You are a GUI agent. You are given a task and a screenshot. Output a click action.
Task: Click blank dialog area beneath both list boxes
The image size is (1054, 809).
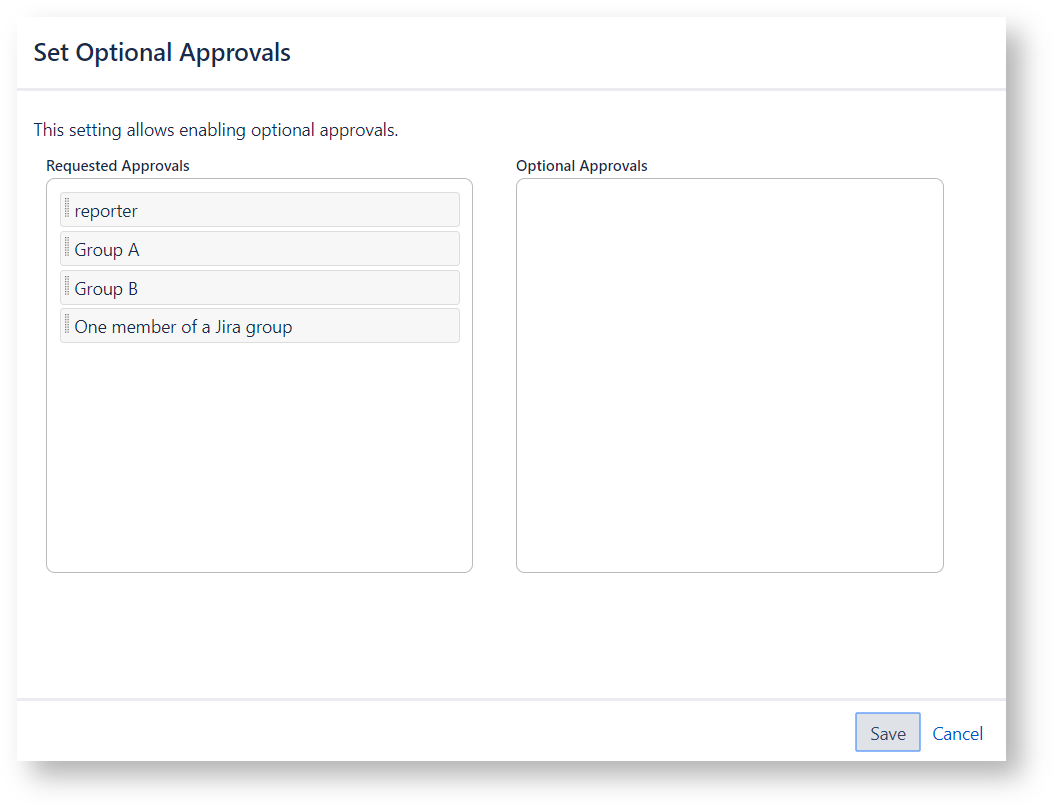click(x=500, y=635)
